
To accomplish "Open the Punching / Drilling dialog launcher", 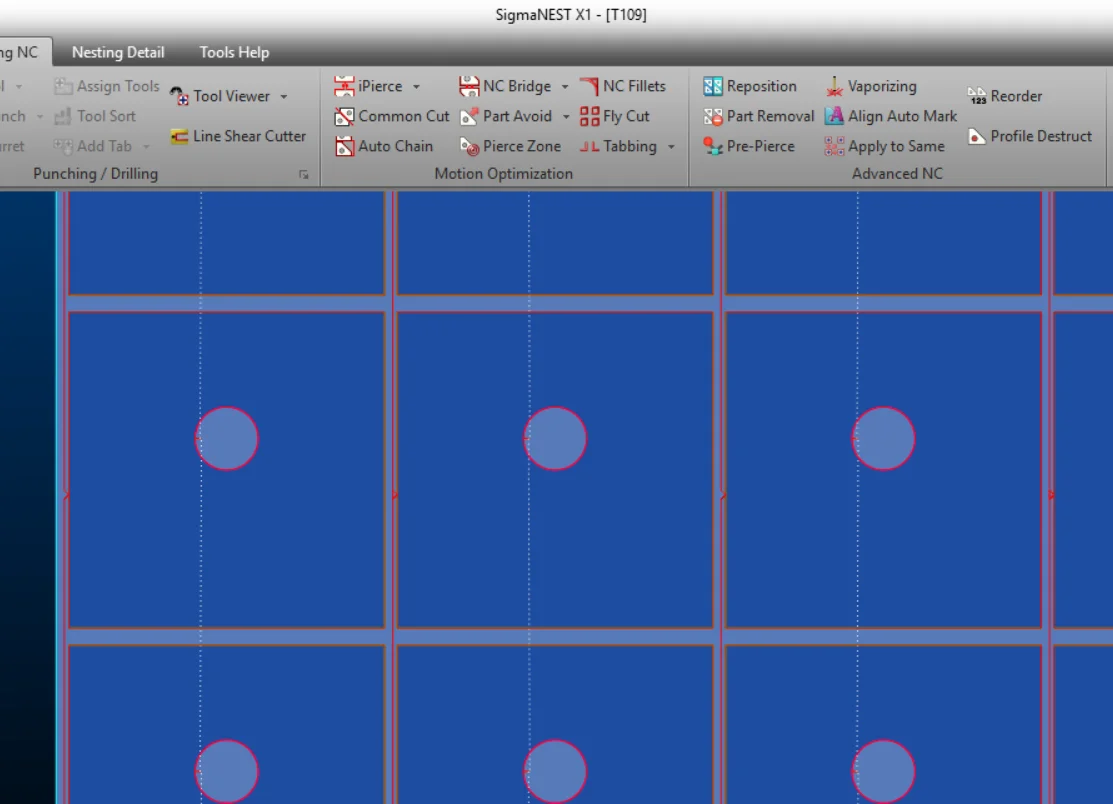I will (x=304, y=175).
